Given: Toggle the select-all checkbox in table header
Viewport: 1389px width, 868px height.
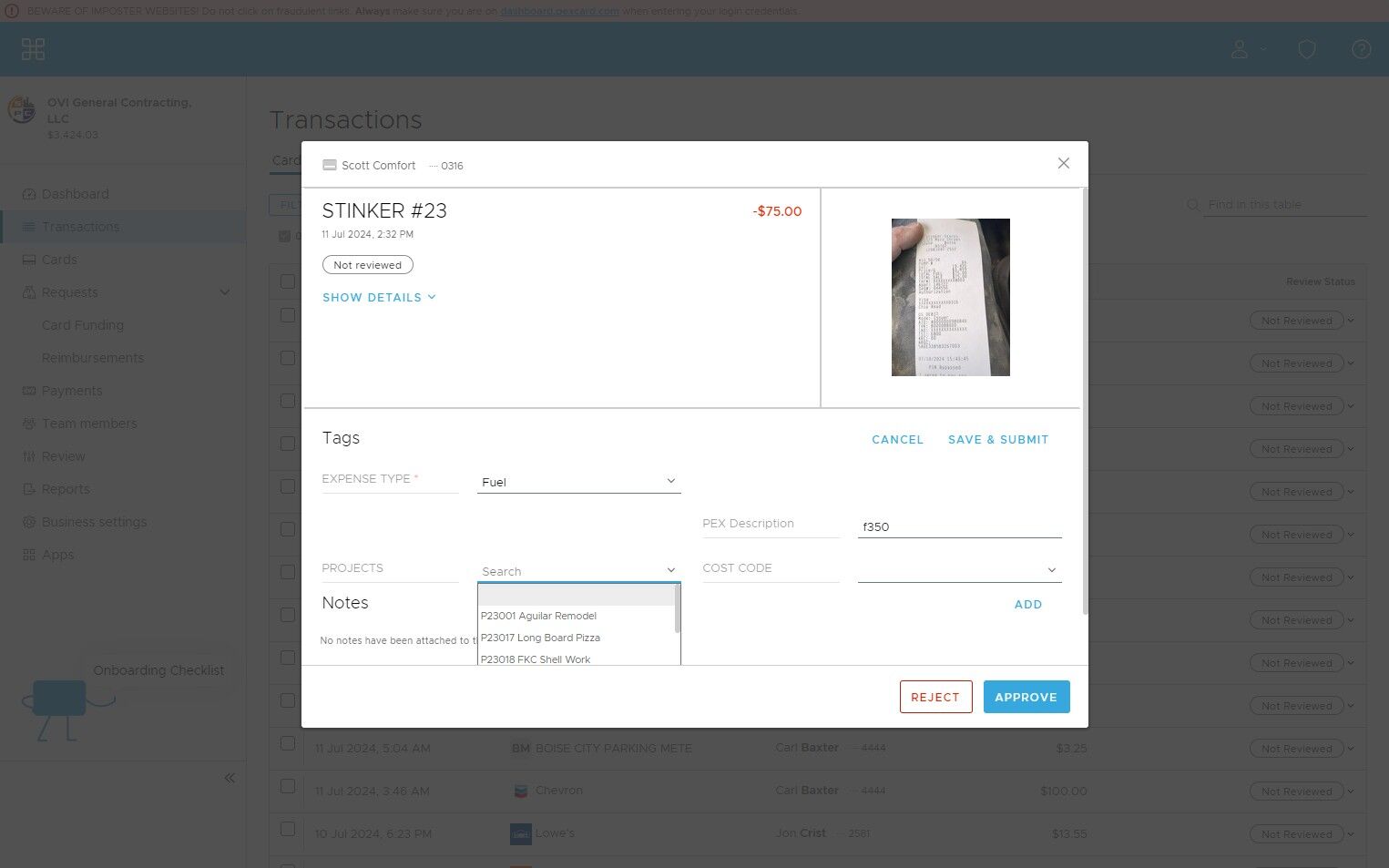Looking at the screenshot, I should 288,281.
